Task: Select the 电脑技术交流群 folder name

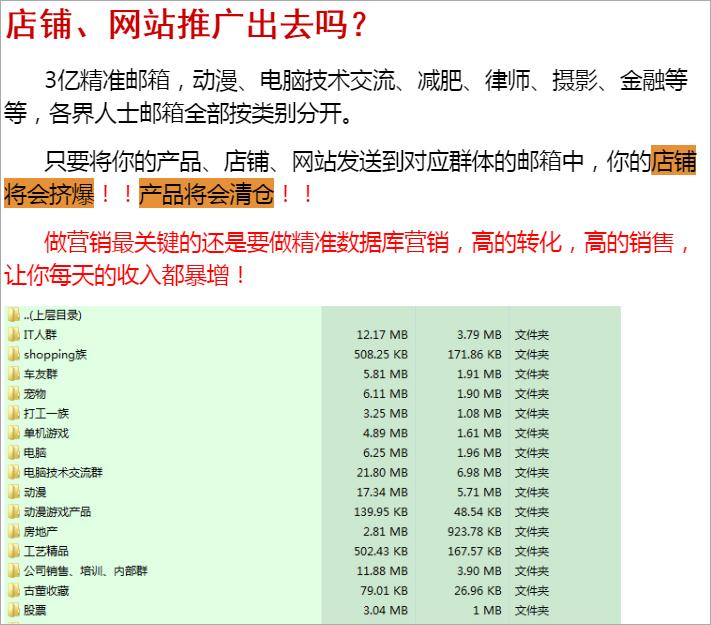Action: tap(63, 473)
